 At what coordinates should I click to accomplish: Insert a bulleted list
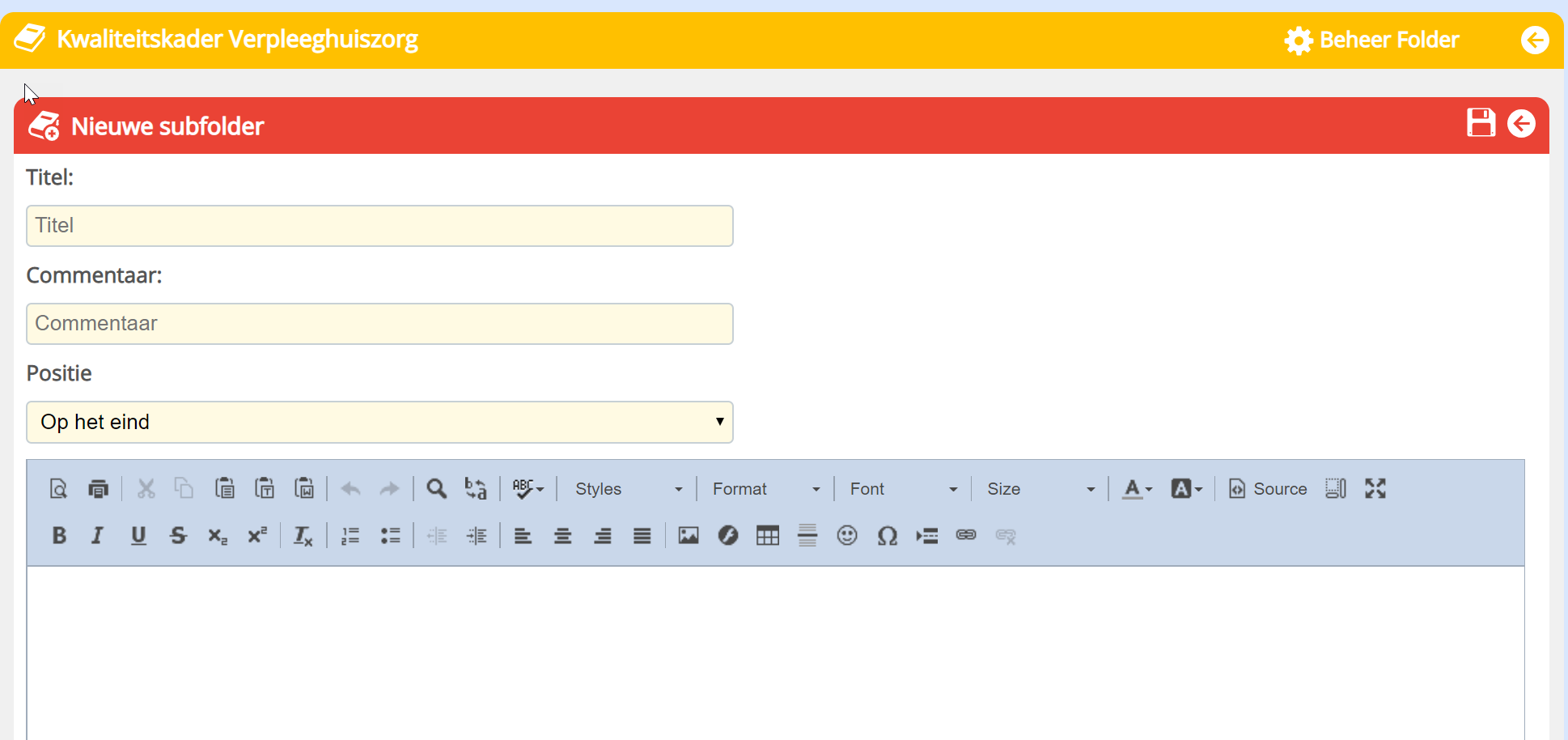[390, 536]
